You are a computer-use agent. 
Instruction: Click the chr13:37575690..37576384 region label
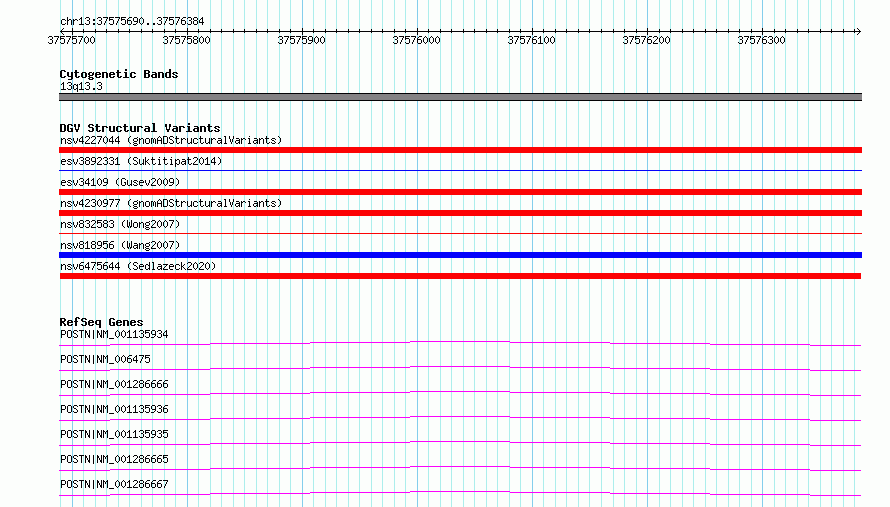click(x=132, y=21)
